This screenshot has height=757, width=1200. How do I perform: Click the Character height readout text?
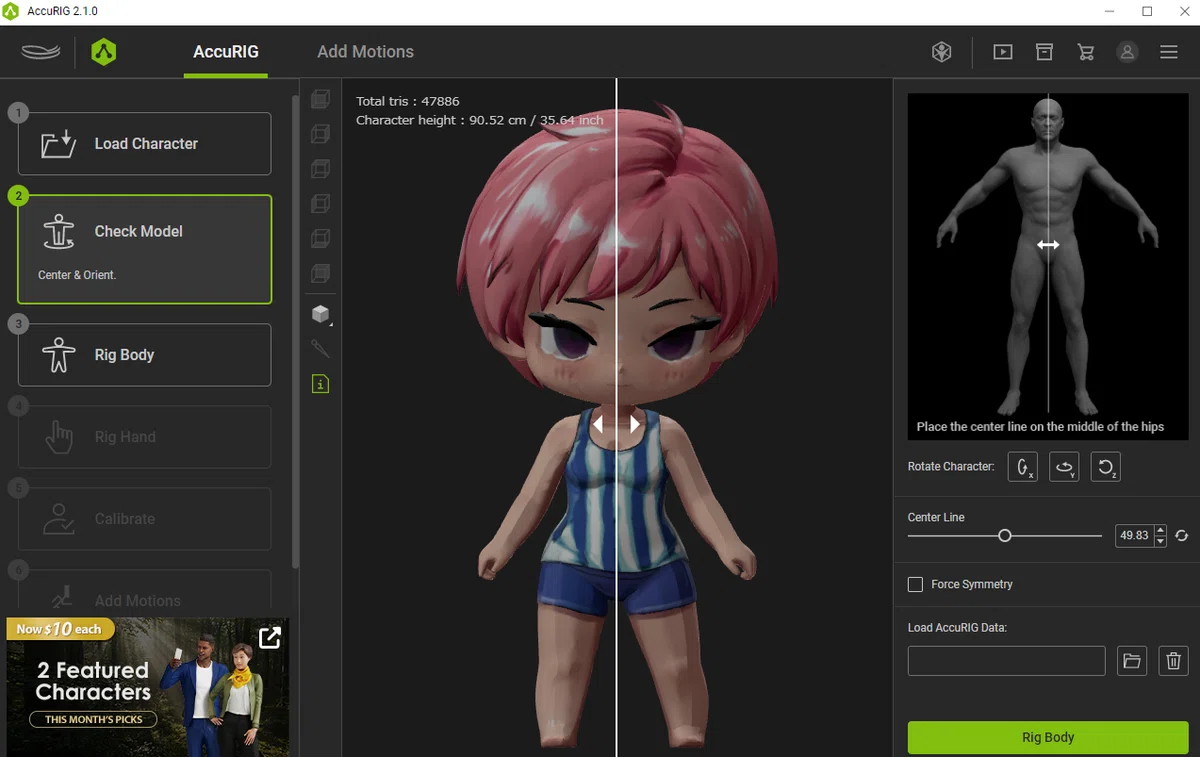pyautogui.click(x=480, y=120)
